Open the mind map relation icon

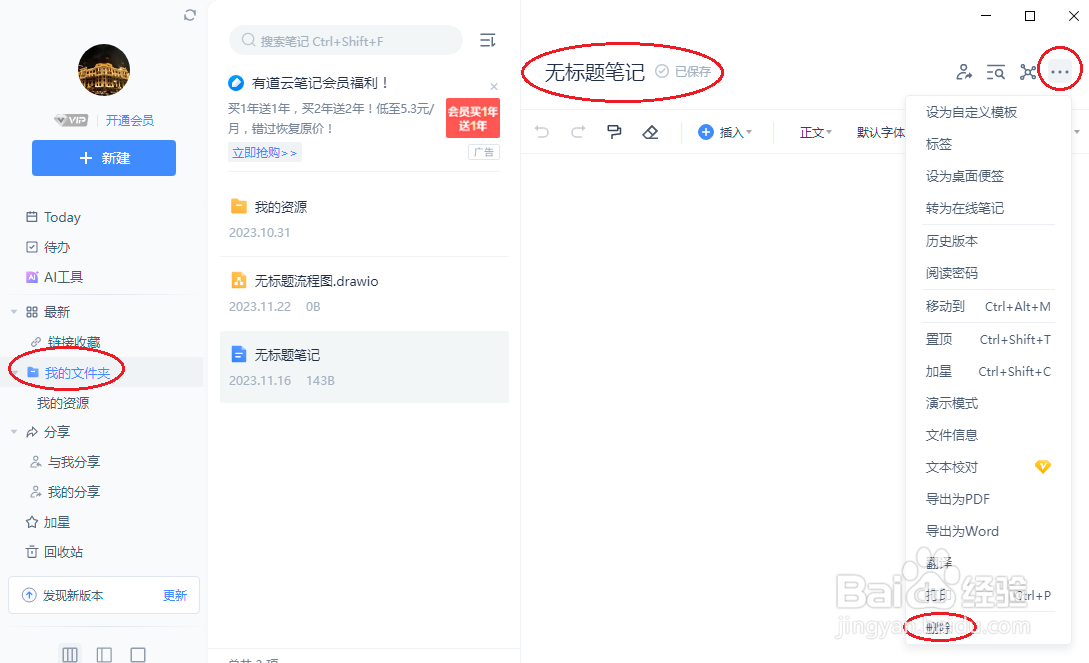pyautogui.click(x=1028, y=72)
